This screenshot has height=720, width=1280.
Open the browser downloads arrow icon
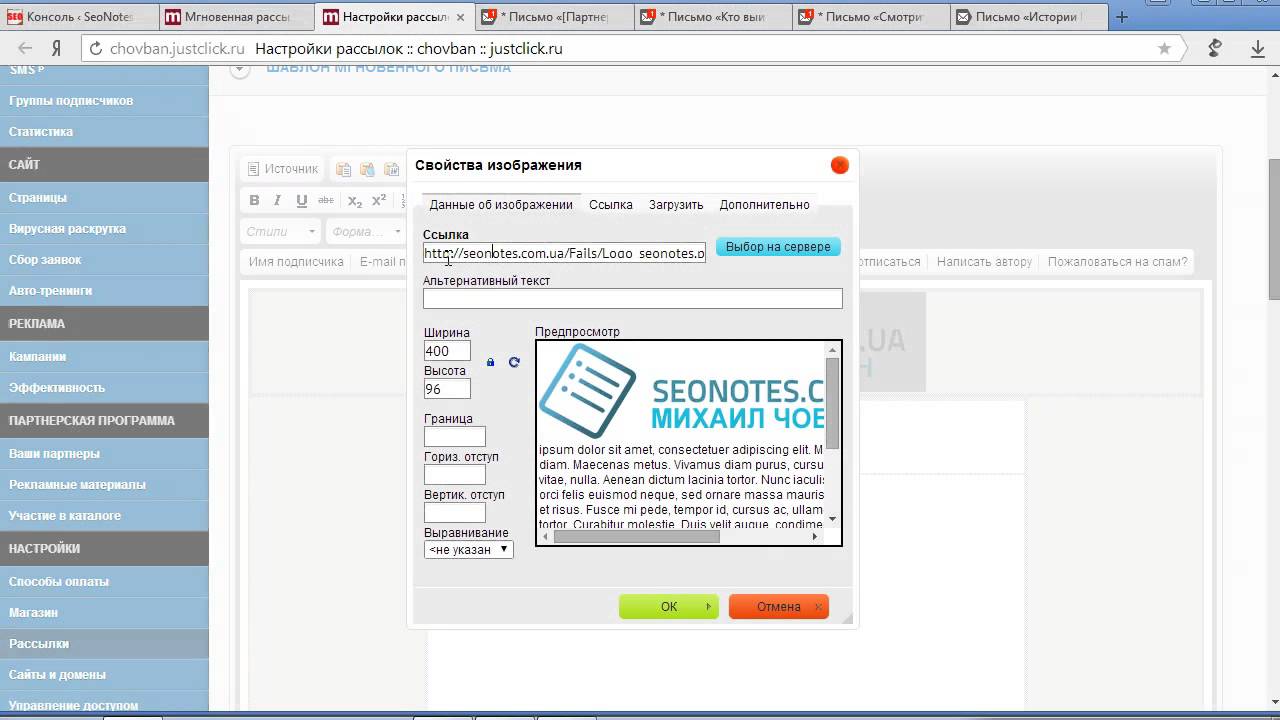click(1258, 49)
